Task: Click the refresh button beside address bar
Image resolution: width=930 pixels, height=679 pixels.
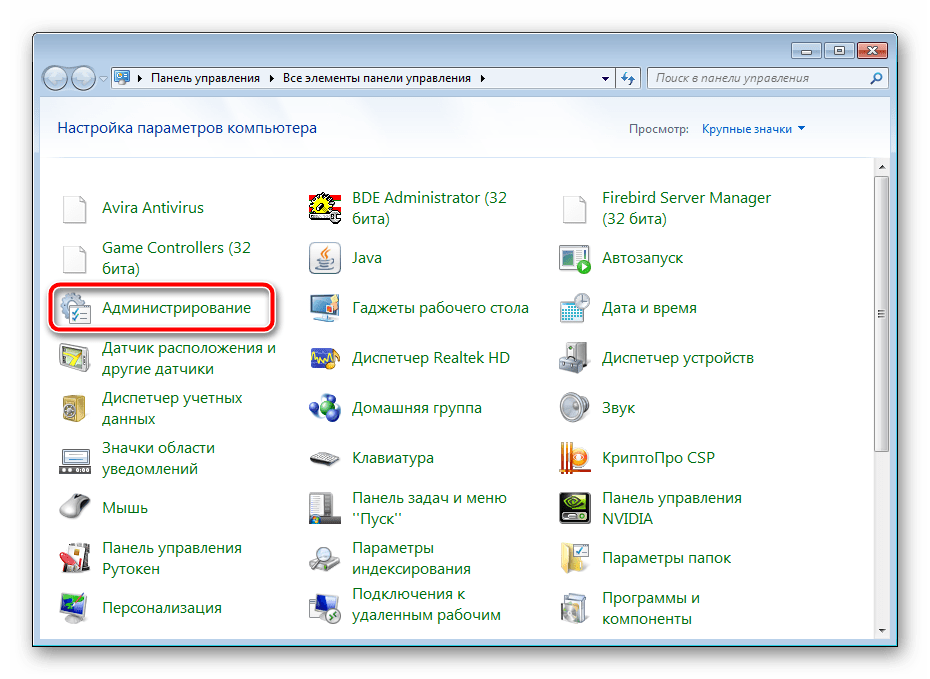Action: 629,78
